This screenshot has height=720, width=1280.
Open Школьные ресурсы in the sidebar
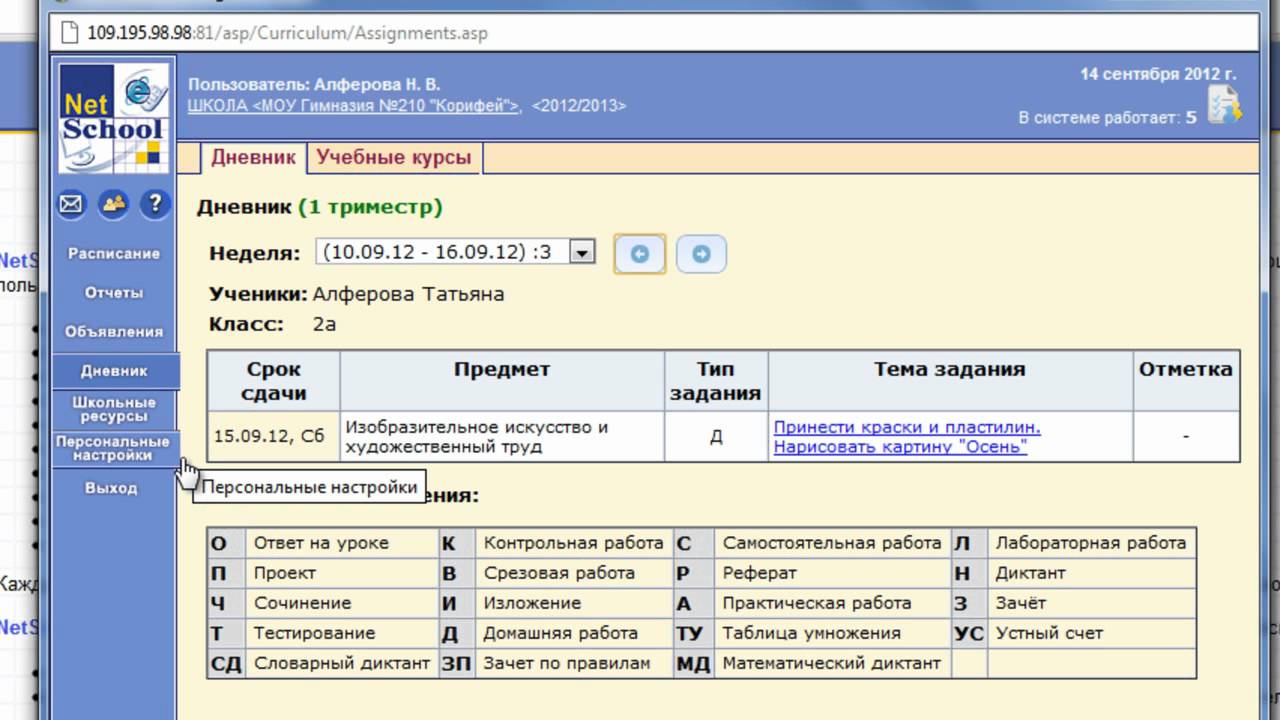click(x=114, y=409)
